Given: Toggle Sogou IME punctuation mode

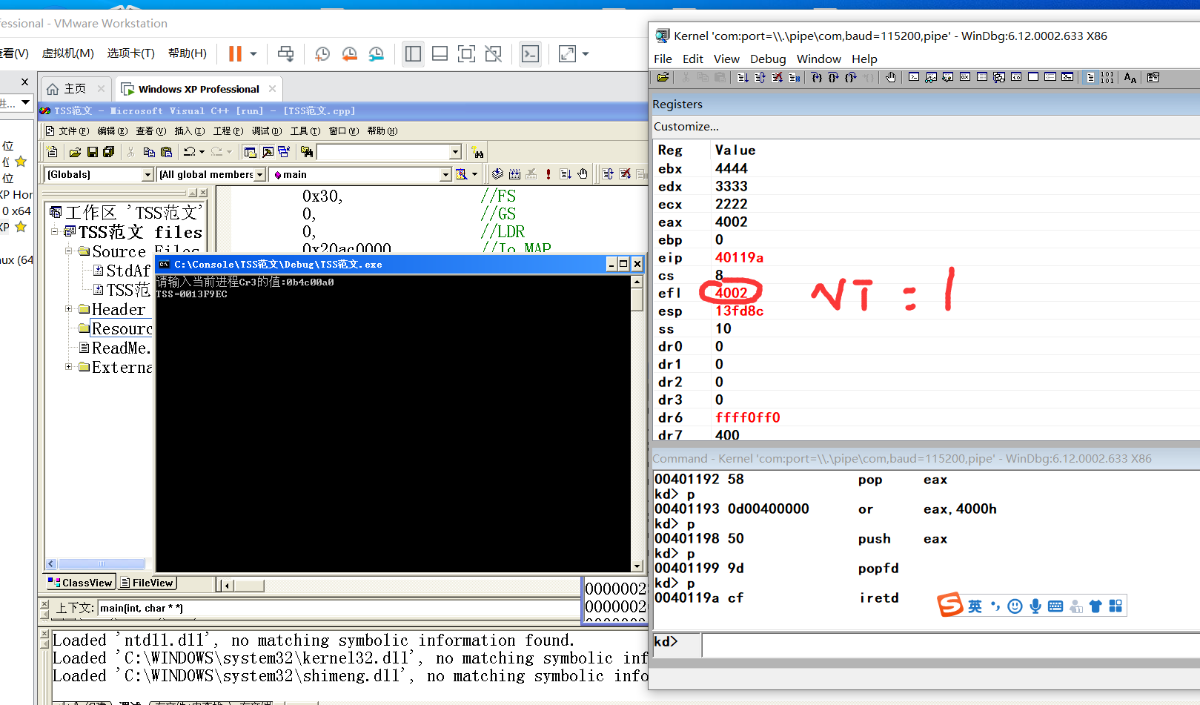Looking at the screenshot, I should (x=995, y=606).
